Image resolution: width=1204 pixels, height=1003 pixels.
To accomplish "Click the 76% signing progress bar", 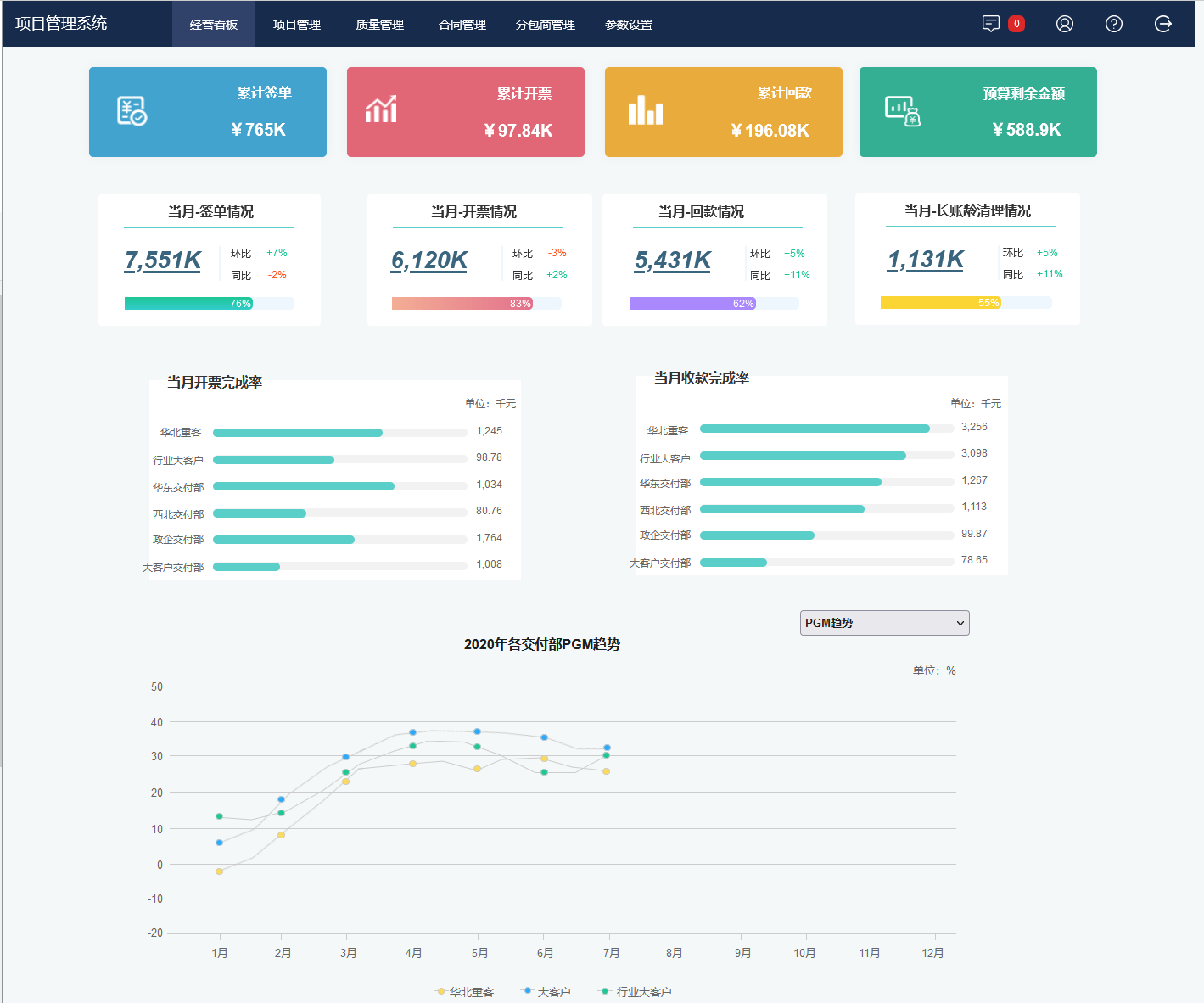I will click(210, 303).
